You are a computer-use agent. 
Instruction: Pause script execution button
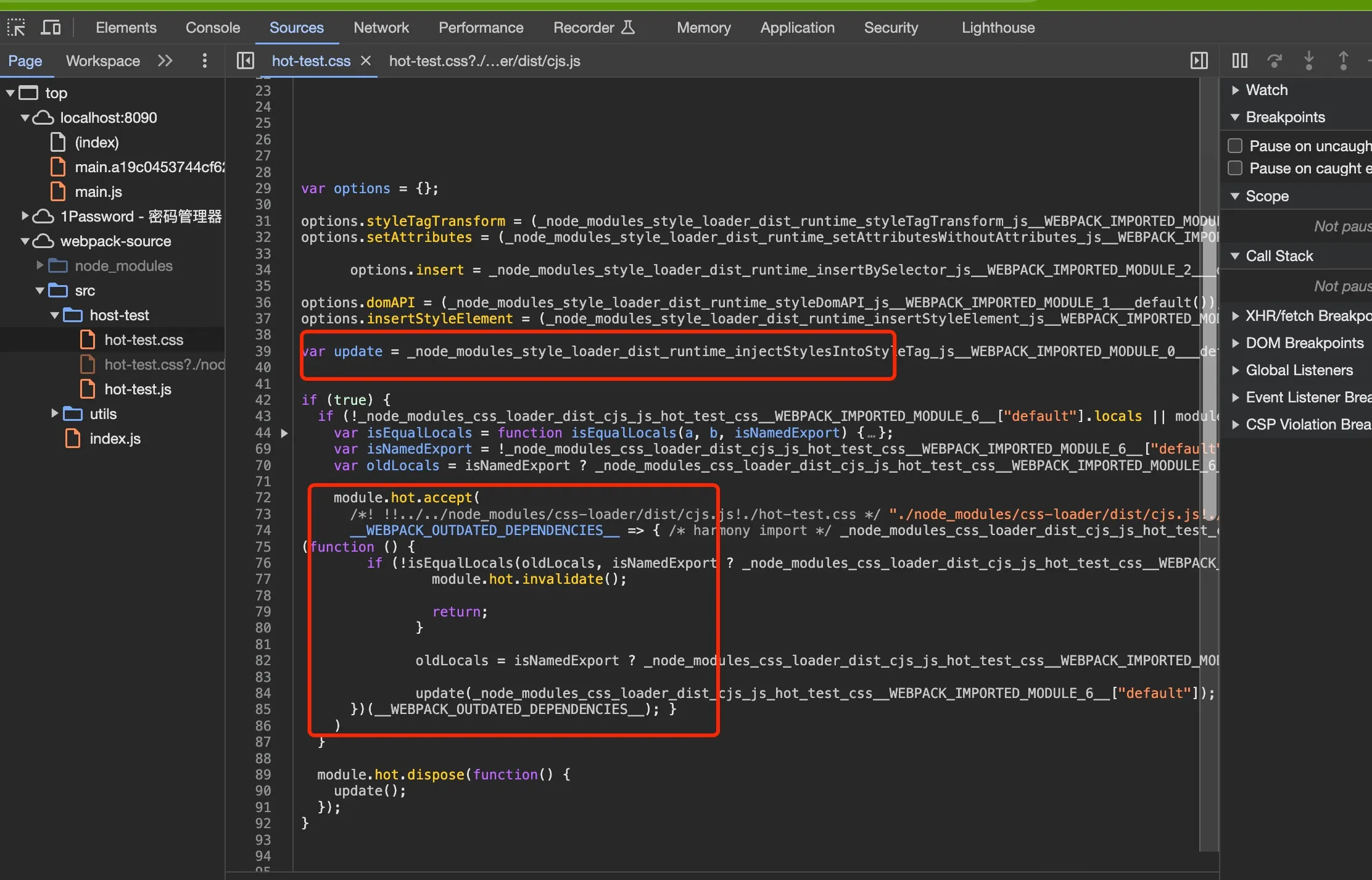tap(1240, 60)
